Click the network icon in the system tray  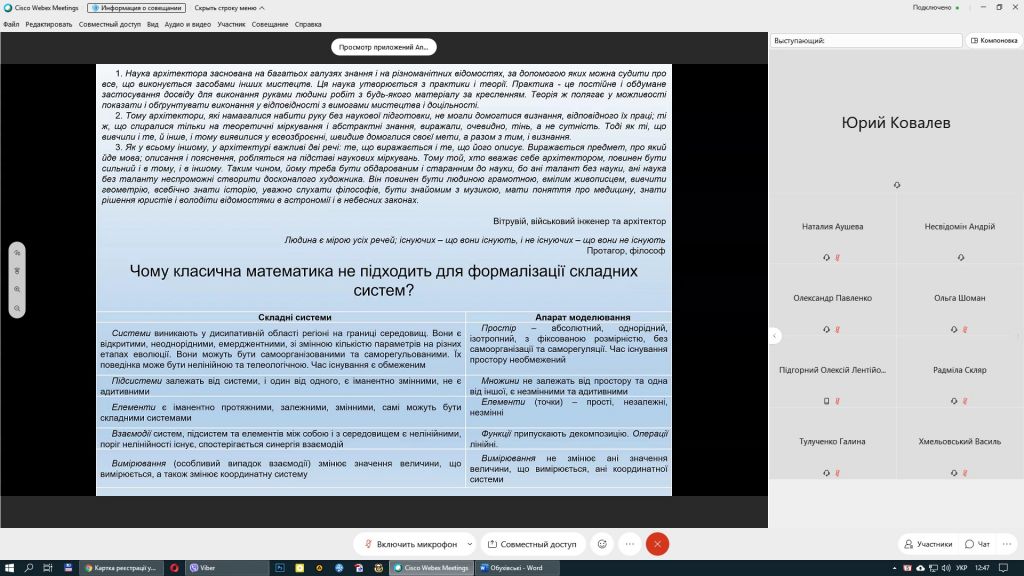(x=933, y=568)
